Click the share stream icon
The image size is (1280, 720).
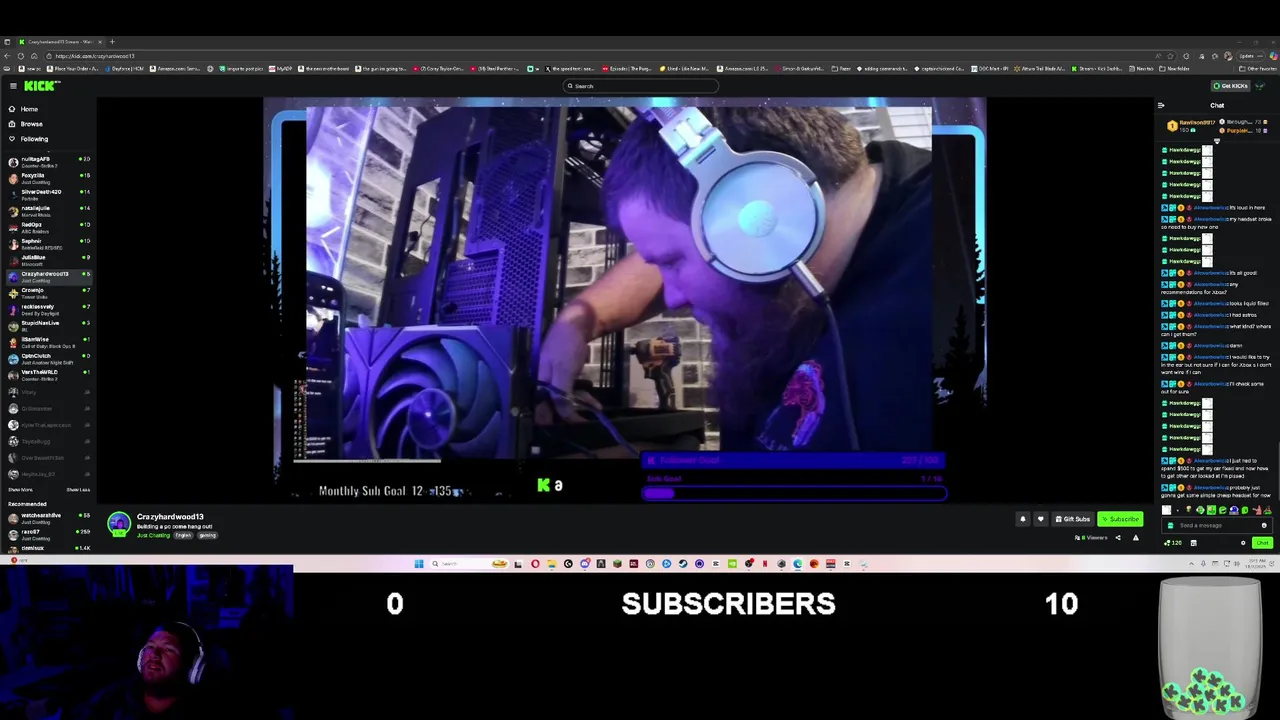point(1118,538)
